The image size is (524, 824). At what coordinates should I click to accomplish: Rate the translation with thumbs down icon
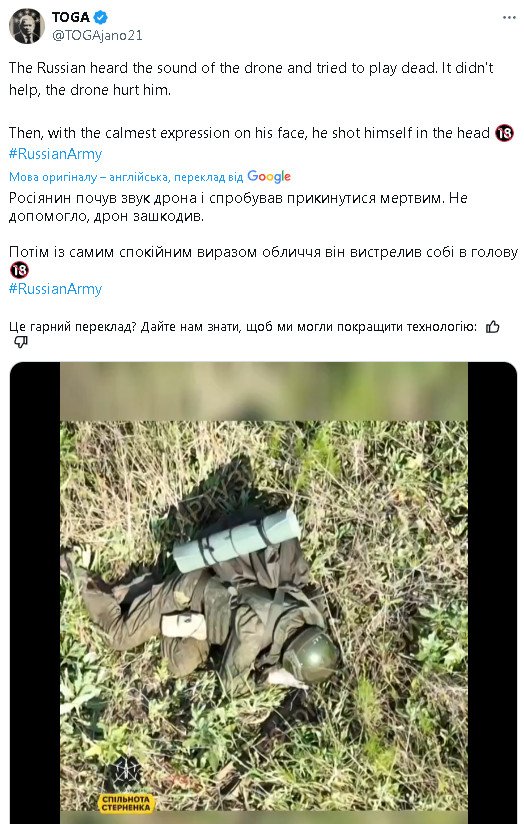[20, 343]
